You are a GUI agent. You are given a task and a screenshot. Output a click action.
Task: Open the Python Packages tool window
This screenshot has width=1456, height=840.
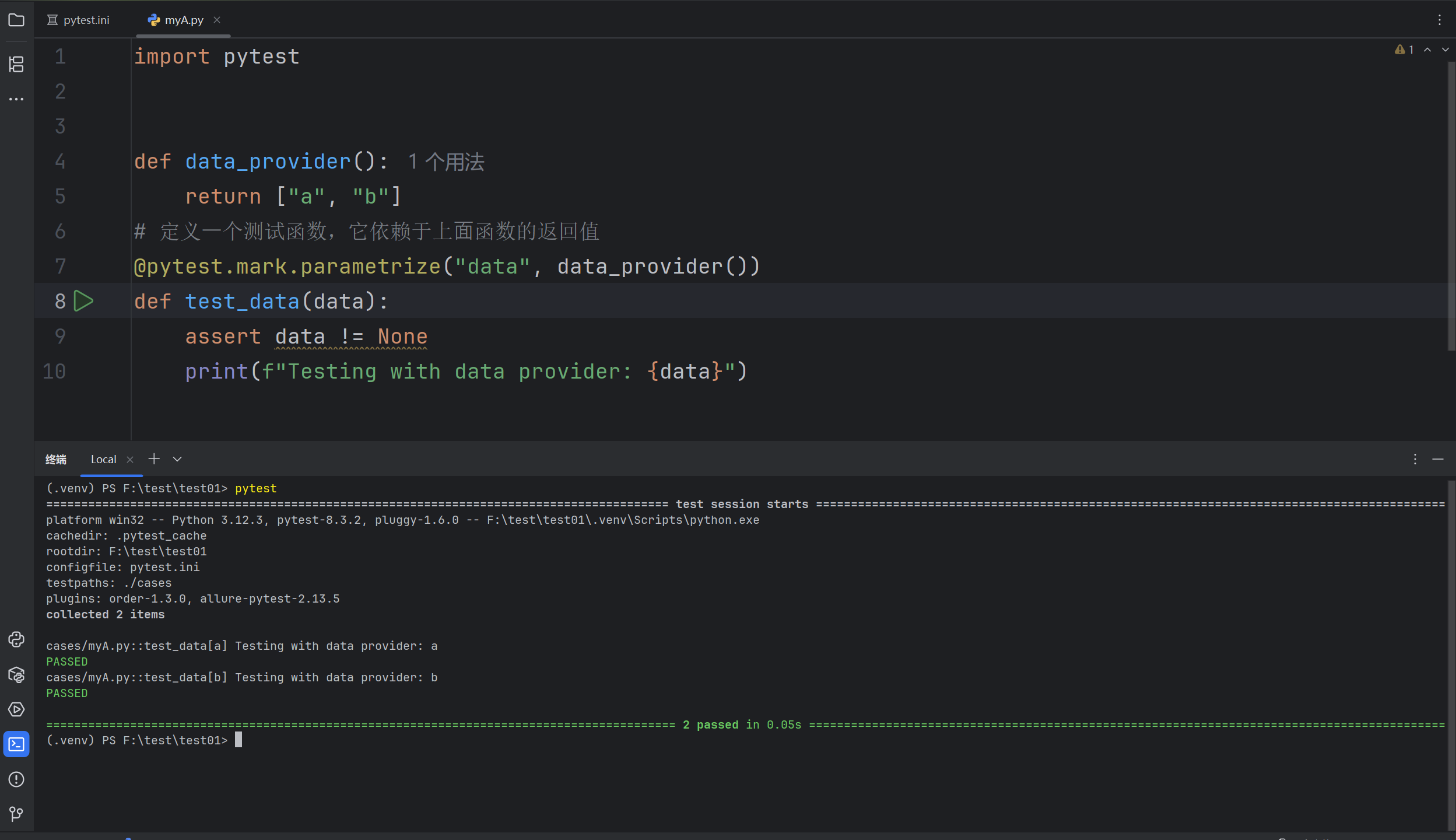click(x=16, y=675)
